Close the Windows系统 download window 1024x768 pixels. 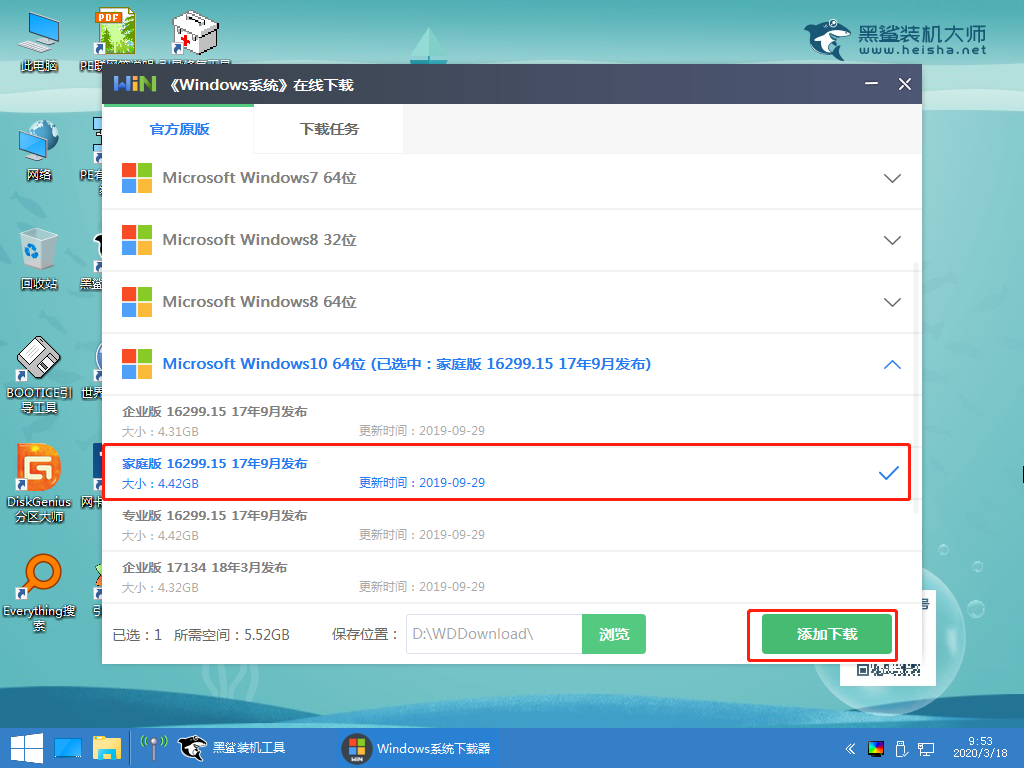point(904,84)
